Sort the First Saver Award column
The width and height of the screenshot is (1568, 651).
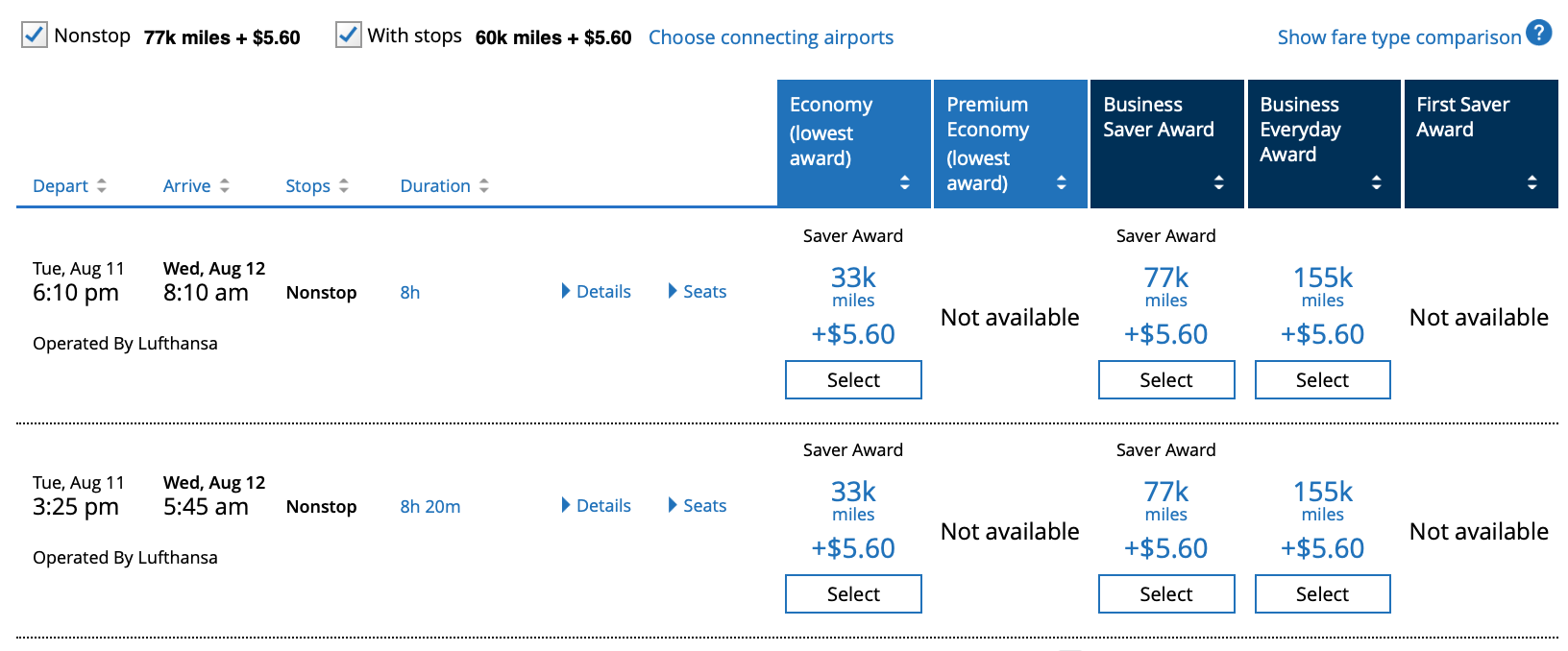point(1531,181)
